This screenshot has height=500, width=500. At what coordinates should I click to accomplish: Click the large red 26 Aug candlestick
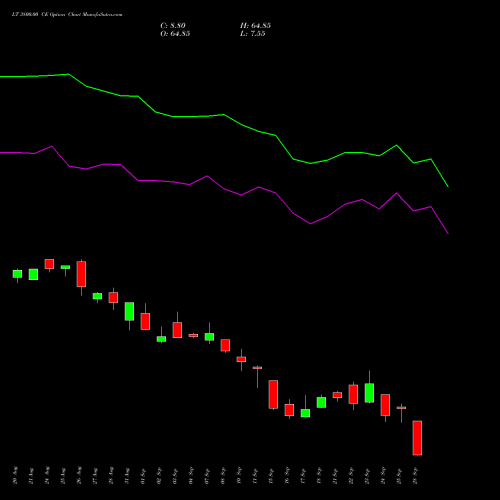pyautogui.click(x=81, y=274)
